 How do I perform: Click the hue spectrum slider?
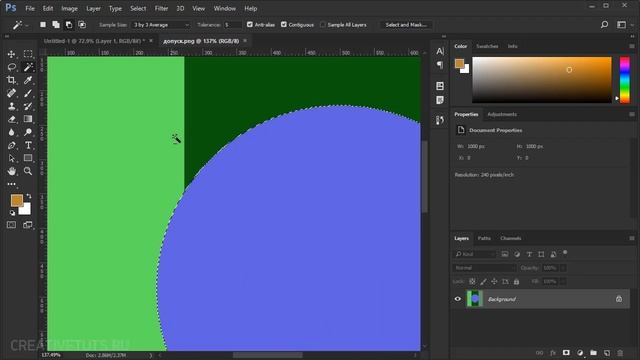[x=624, y=80]
